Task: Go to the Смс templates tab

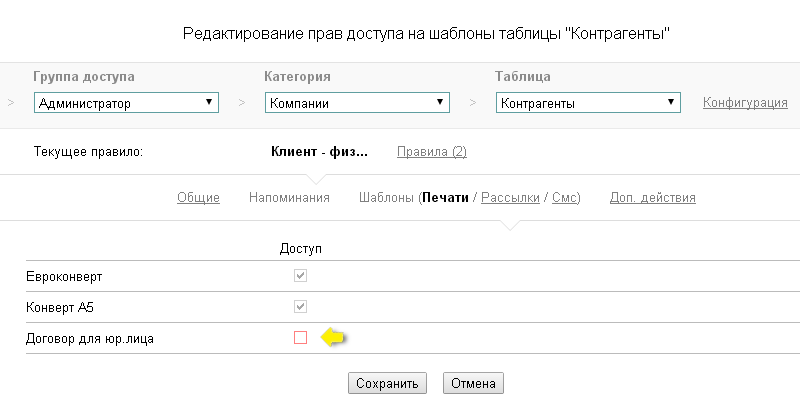Action: [564, 198]
